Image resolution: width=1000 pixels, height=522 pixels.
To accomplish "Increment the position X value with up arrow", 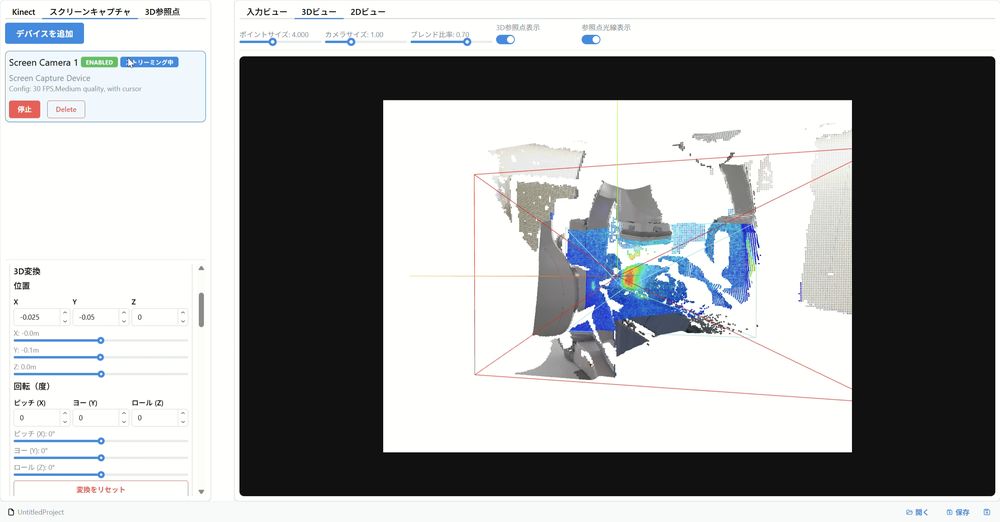I will (64, 313).
